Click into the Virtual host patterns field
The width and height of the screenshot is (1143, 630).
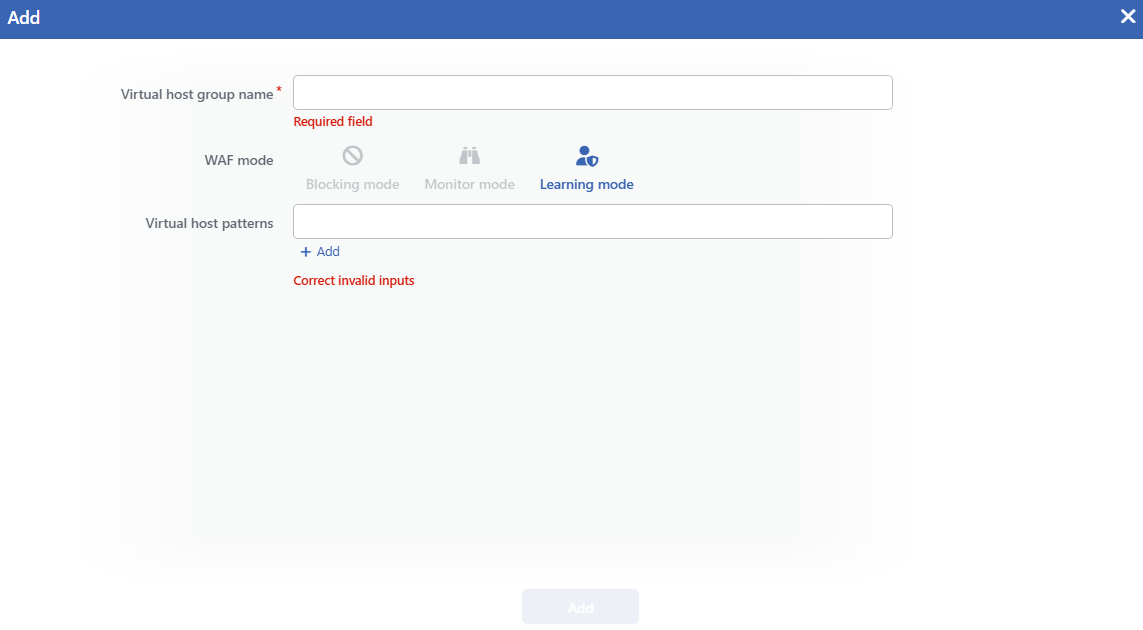point(593,222)
